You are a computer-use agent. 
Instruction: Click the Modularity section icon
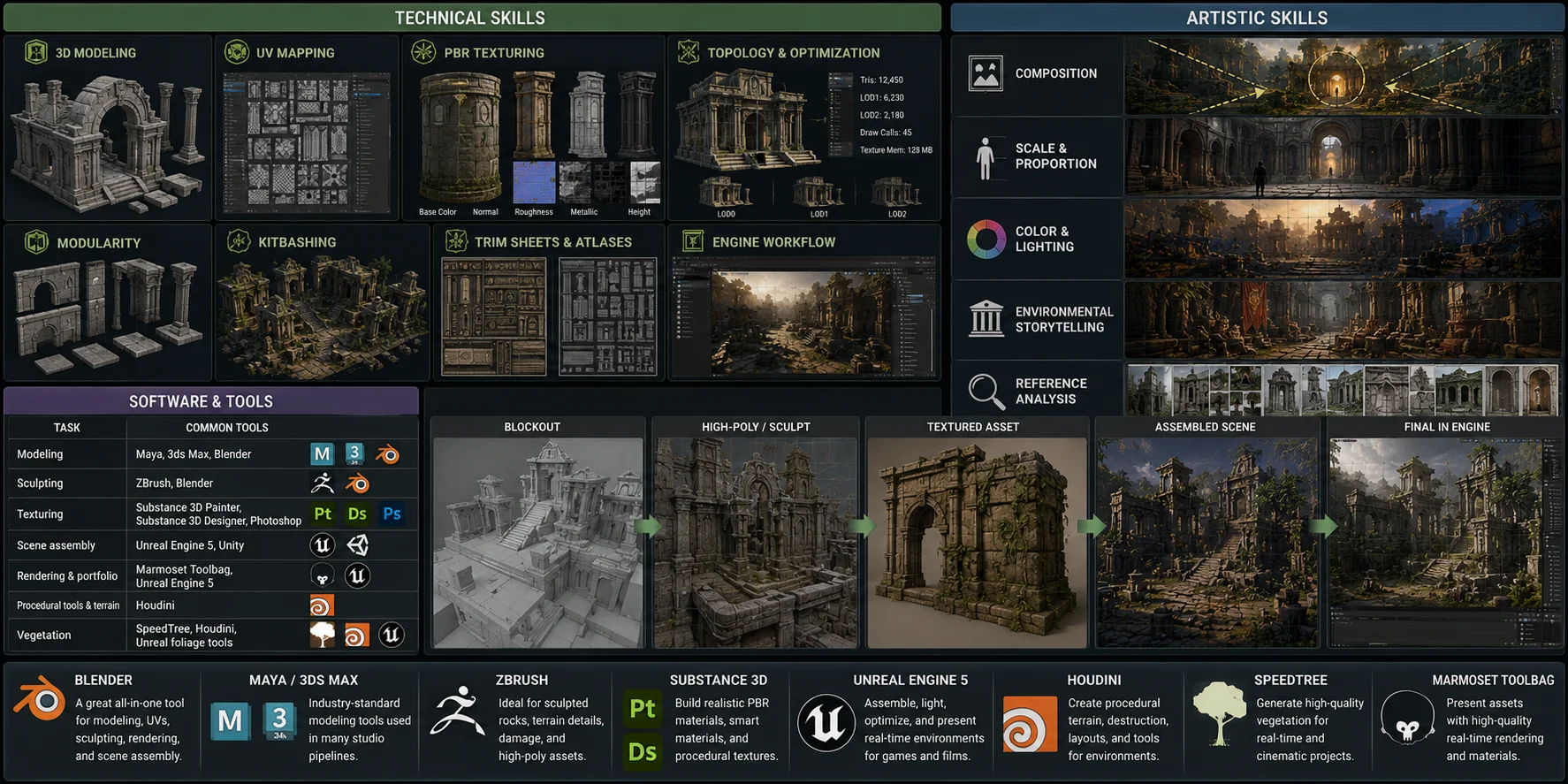pyautogui.click(x=36, y=241)
